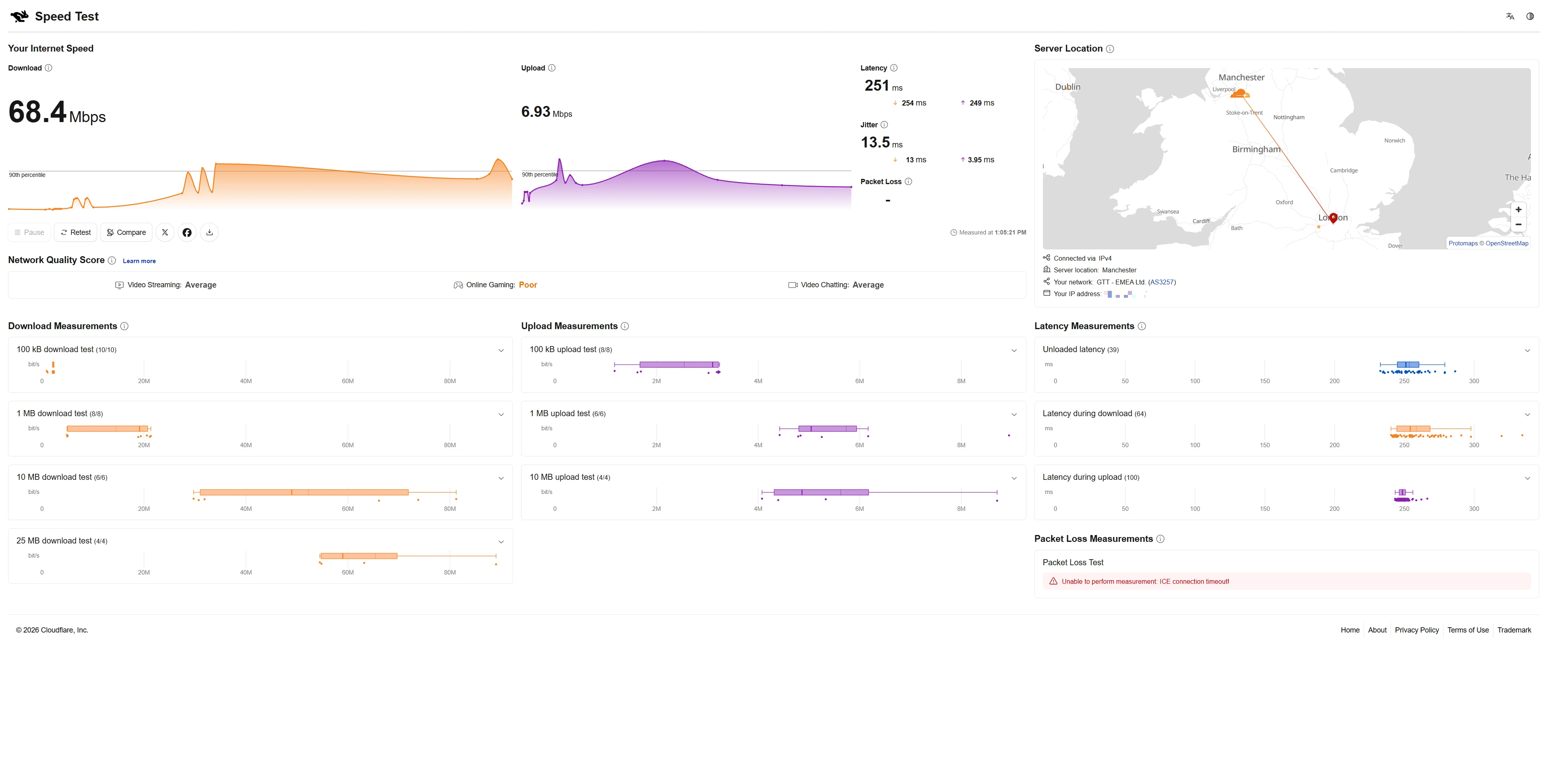Screen dimensions: 1547x784
Task: Click the info icon next to Jitter
Action: [884, 125]
